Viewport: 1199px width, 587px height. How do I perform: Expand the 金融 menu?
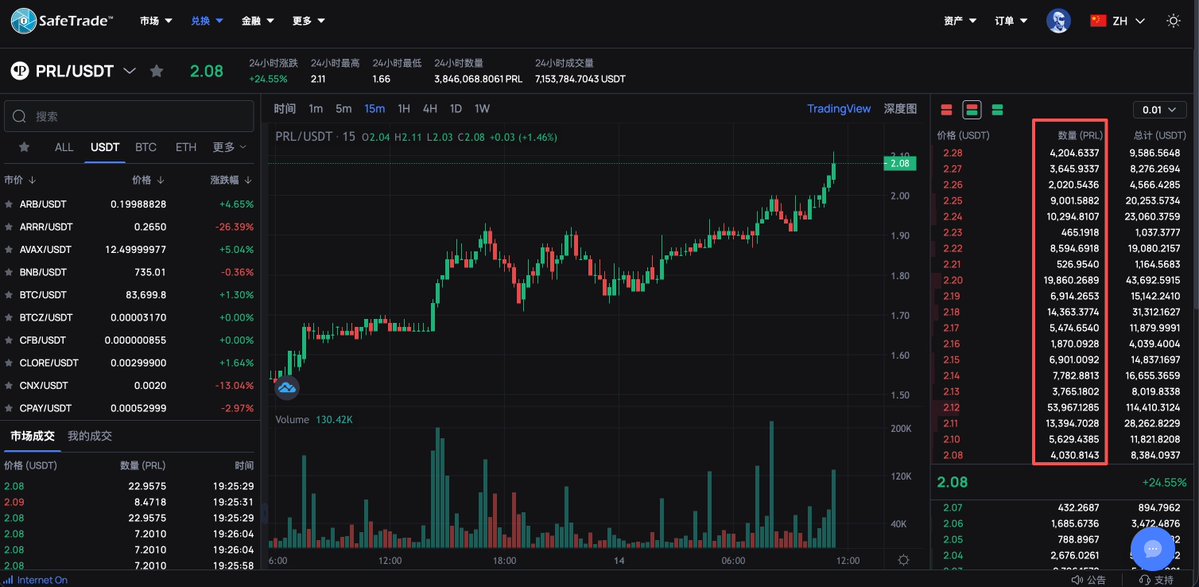258,21
